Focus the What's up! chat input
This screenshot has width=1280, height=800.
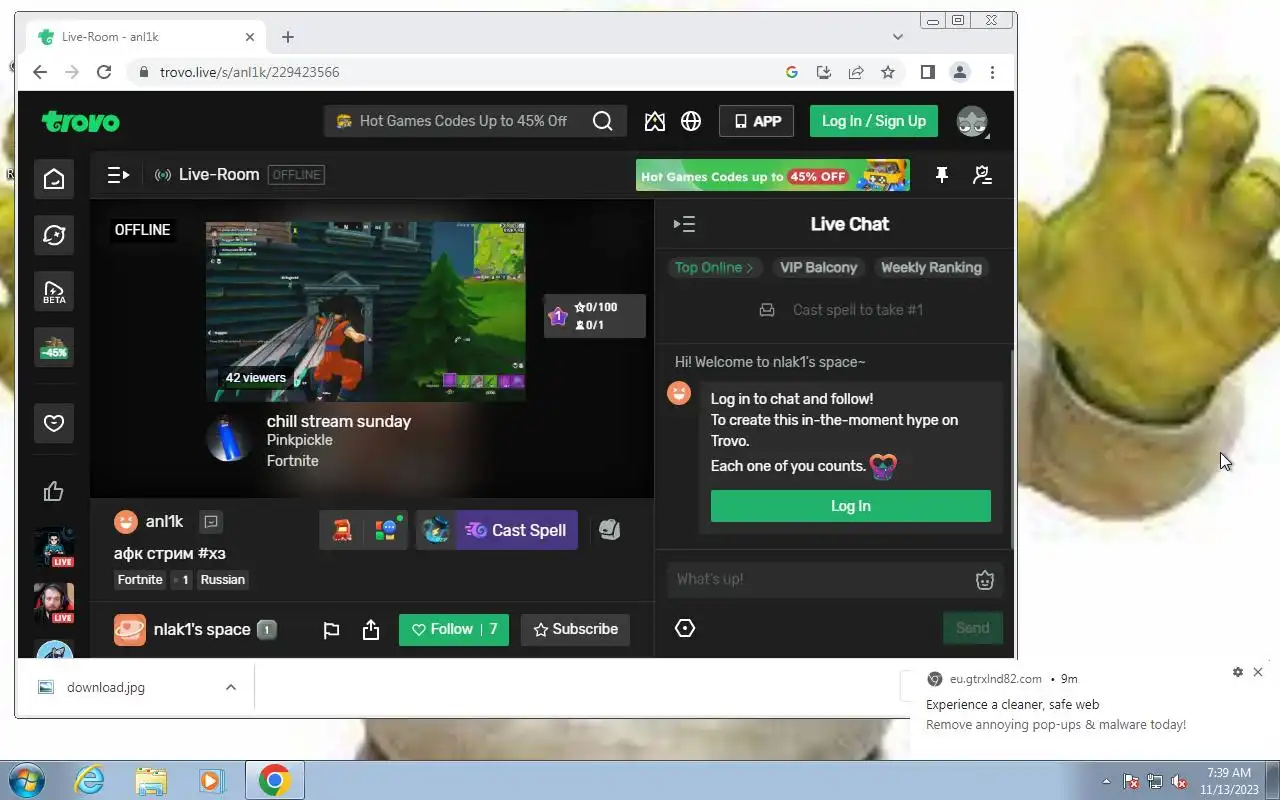point(820,579)
